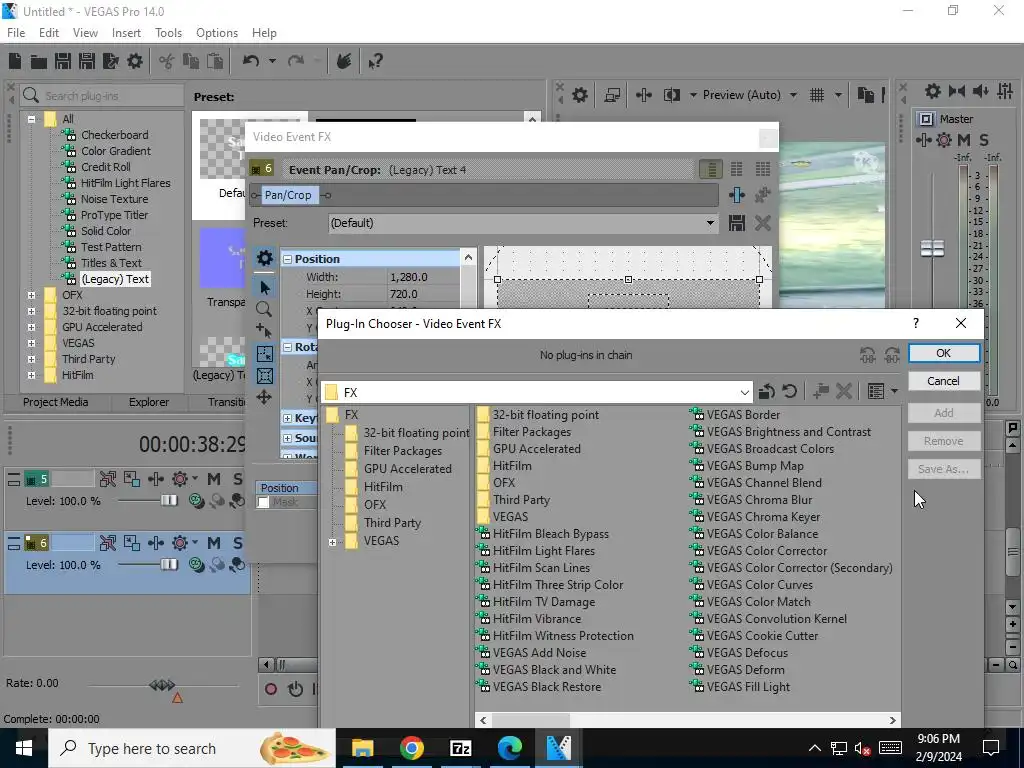Click Cancel in Plug-In Chooser
Viewport: 1024px width, 768px height.
[944, 381]
